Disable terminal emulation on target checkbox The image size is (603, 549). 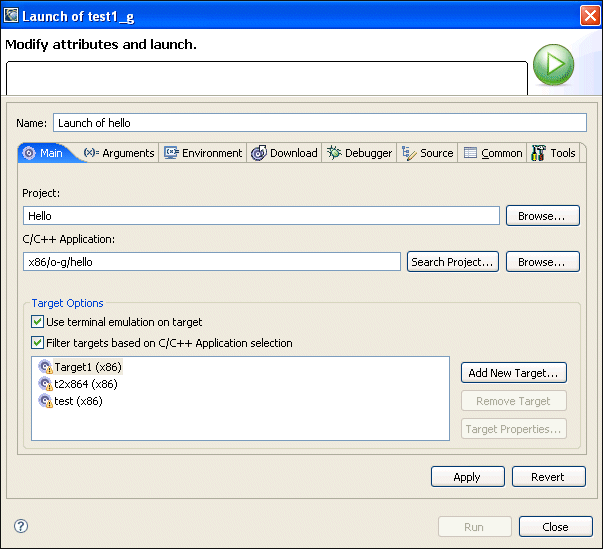click(38, 322)
